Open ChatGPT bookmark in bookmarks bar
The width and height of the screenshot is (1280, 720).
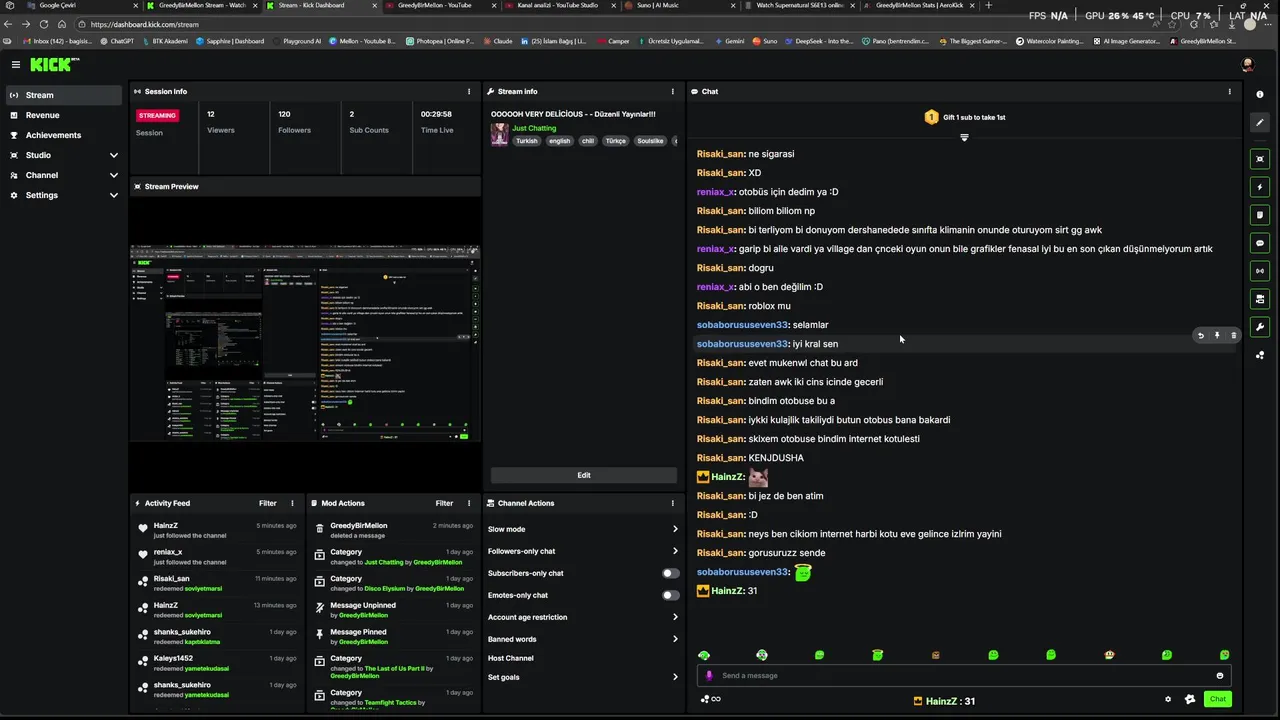[116, 41]
